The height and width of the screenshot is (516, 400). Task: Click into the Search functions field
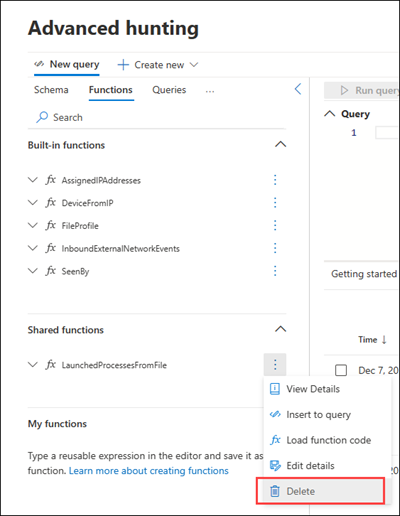coord(157,117)
